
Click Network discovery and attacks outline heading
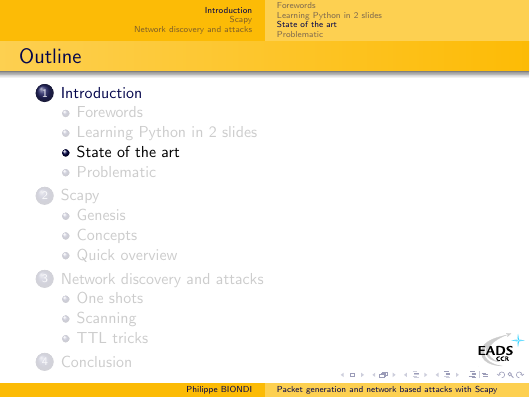(x=162, y=279)
